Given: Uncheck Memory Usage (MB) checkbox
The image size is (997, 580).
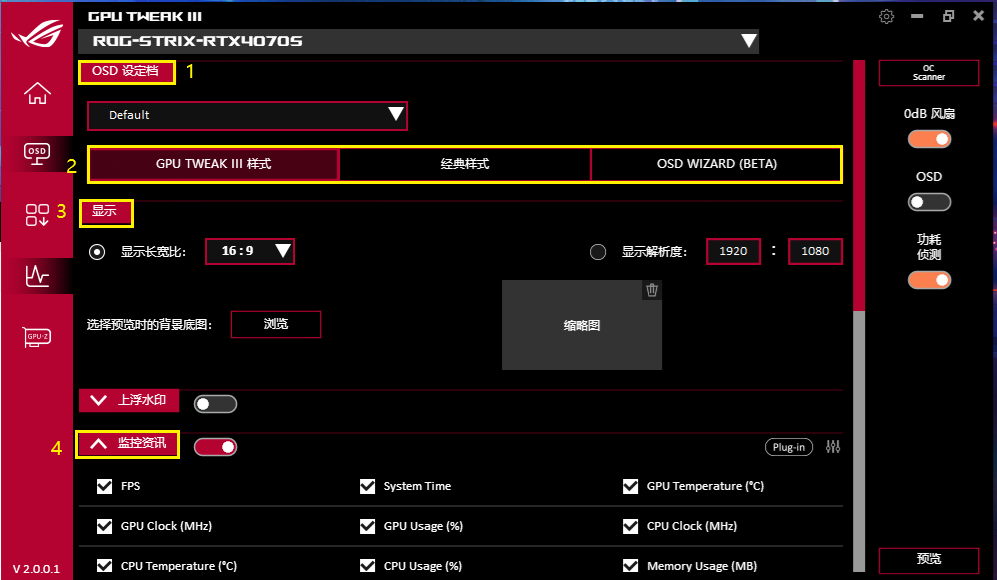Looking at the screenshot, I should pos(630,566).
